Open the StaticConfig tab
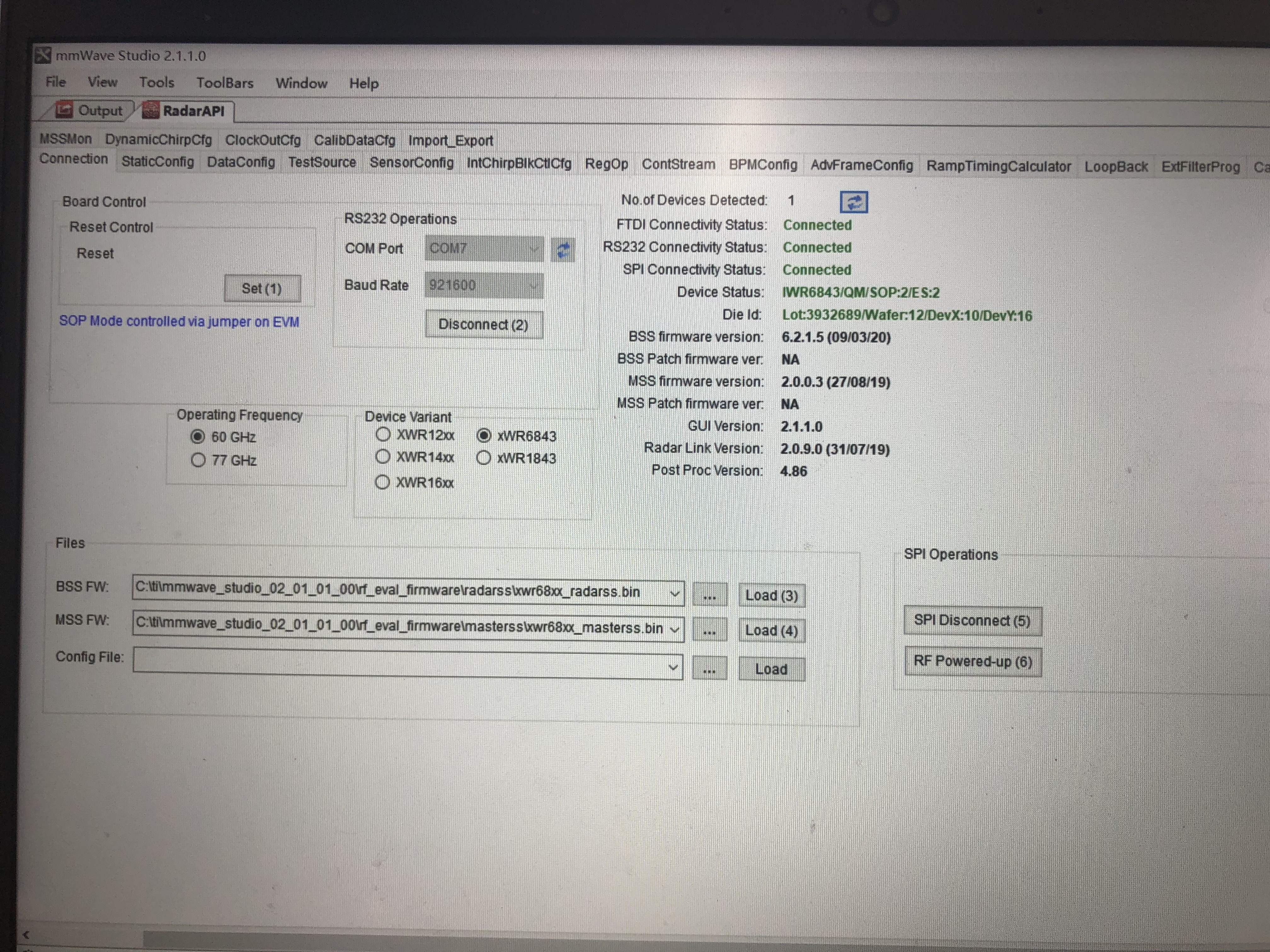1270x952 pixels. [x=157, y=162]
